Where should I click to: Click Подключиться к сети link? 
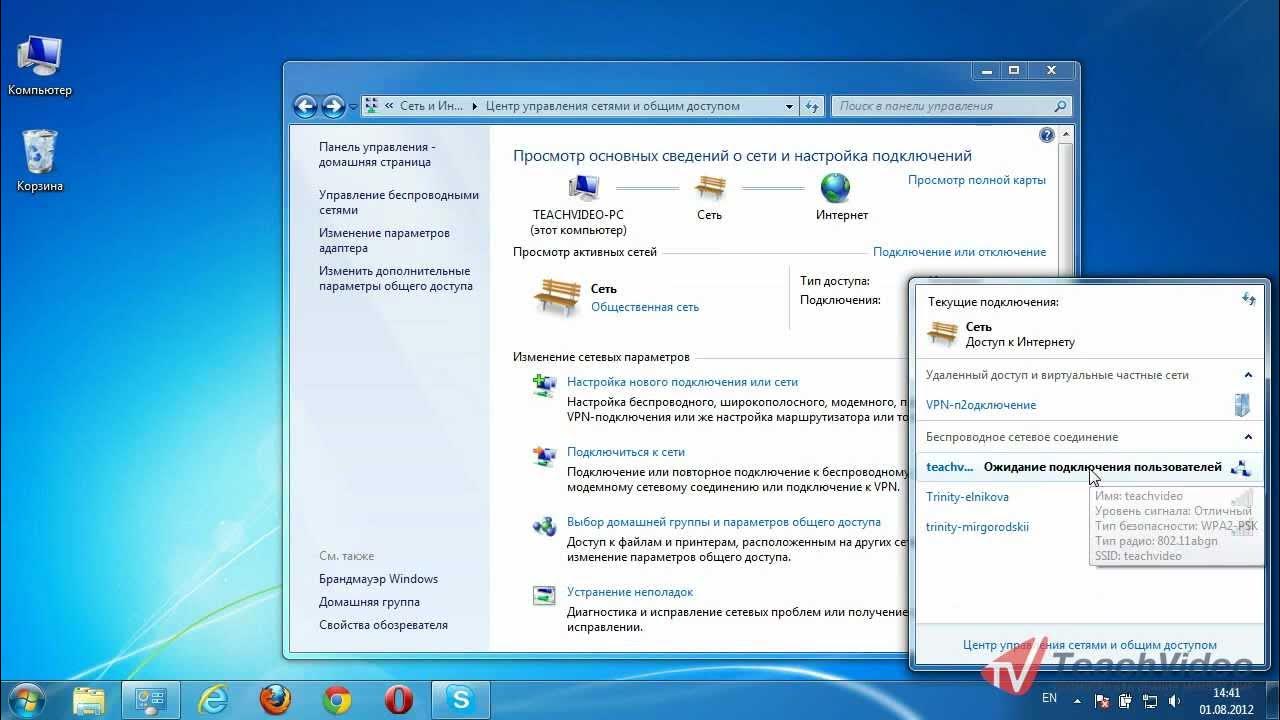pyautogui.click(x=626, y=452)
